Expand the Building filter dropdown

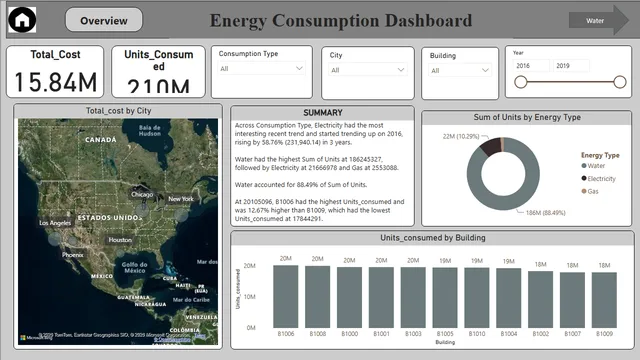460,71
